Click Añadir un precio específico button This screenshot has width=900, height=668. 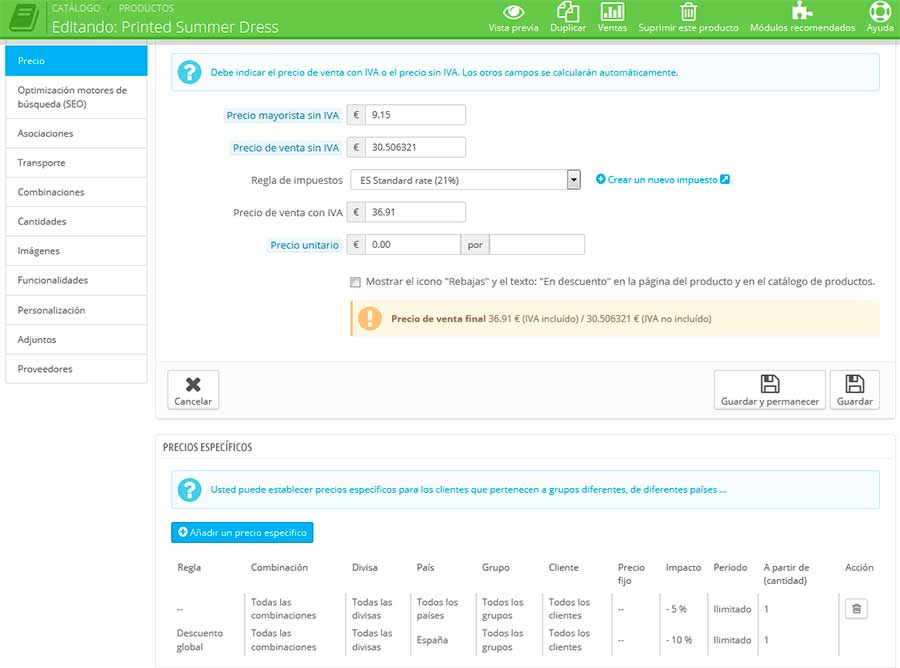[x=242, y=533]
